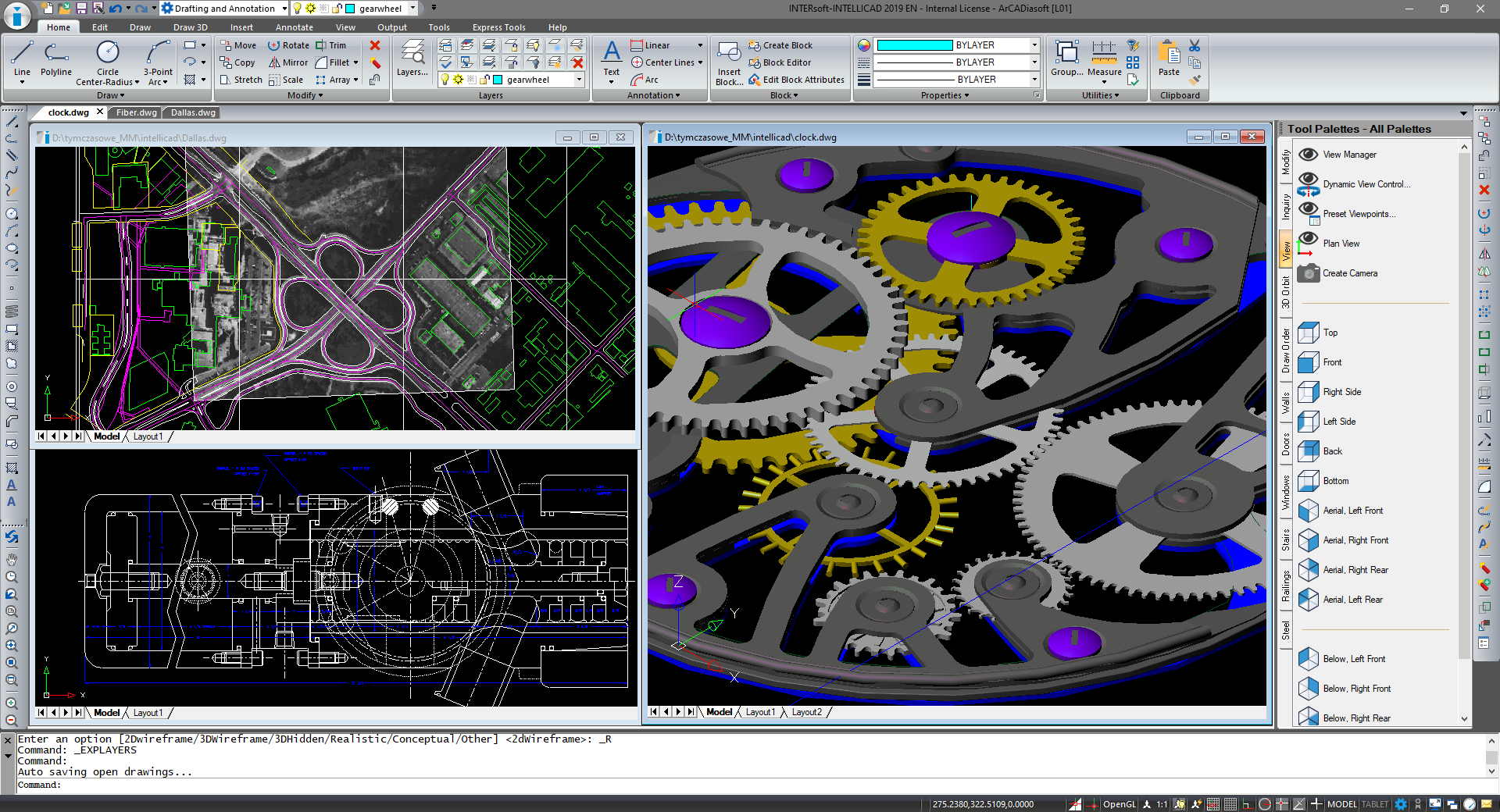Open the Group utility
The height and width of the screenshot is (812, 1500).
pyautogui.click(x=1066, y=59)
